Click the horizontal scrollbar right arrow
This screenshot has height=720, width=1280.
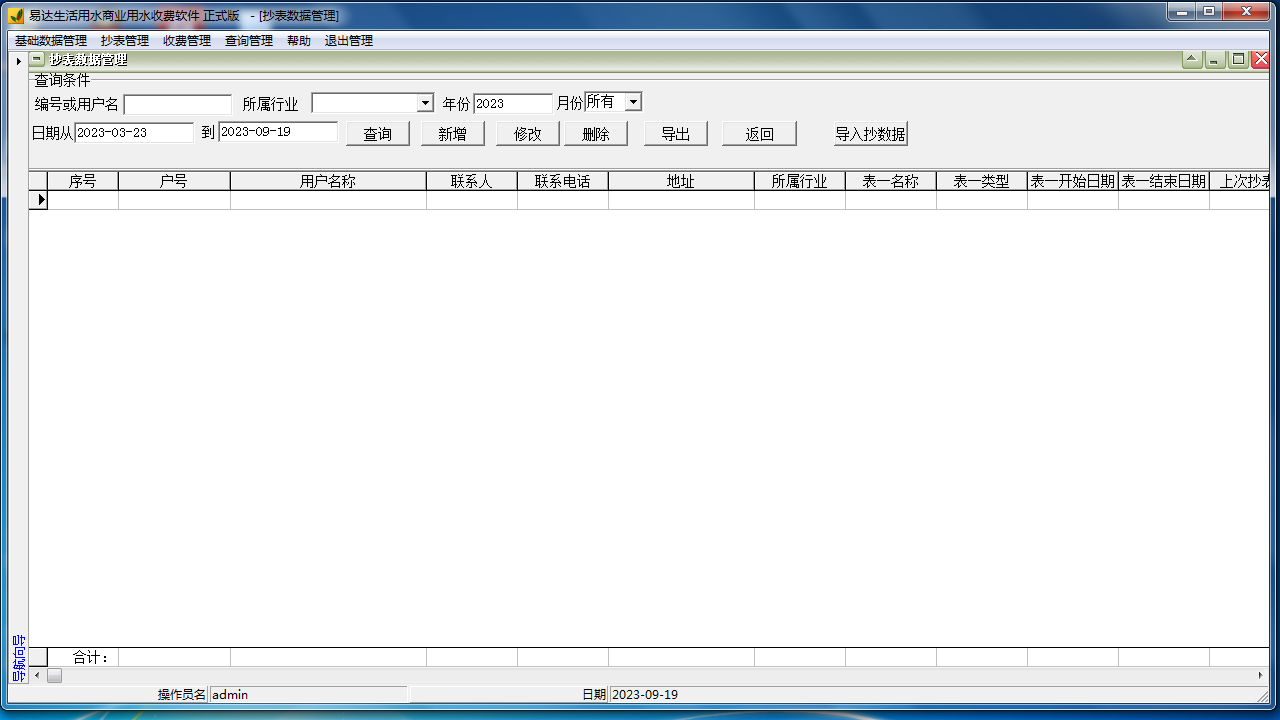pyautogui.click(x=1260, y=676)
